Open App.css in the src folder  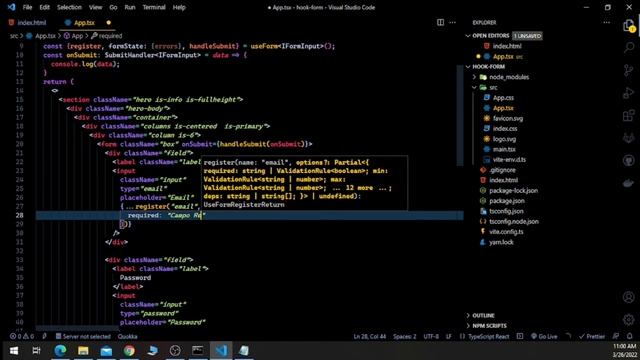tap(503, 98)
